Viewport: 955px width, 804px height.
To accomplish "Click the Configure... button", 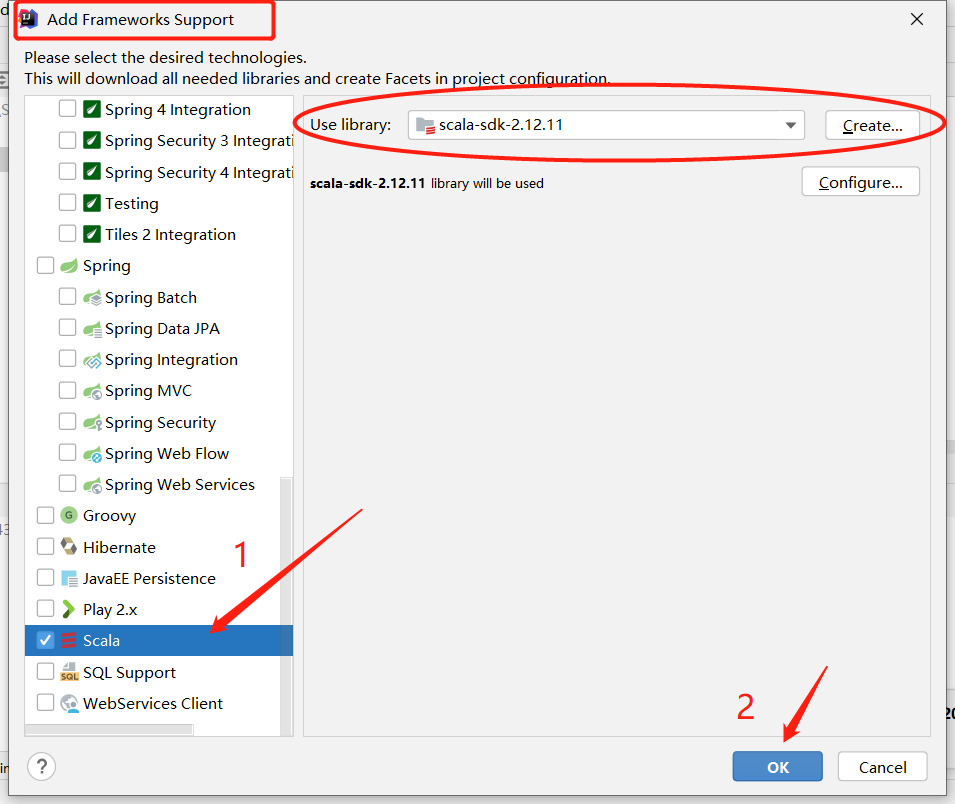I will point(860,182).
